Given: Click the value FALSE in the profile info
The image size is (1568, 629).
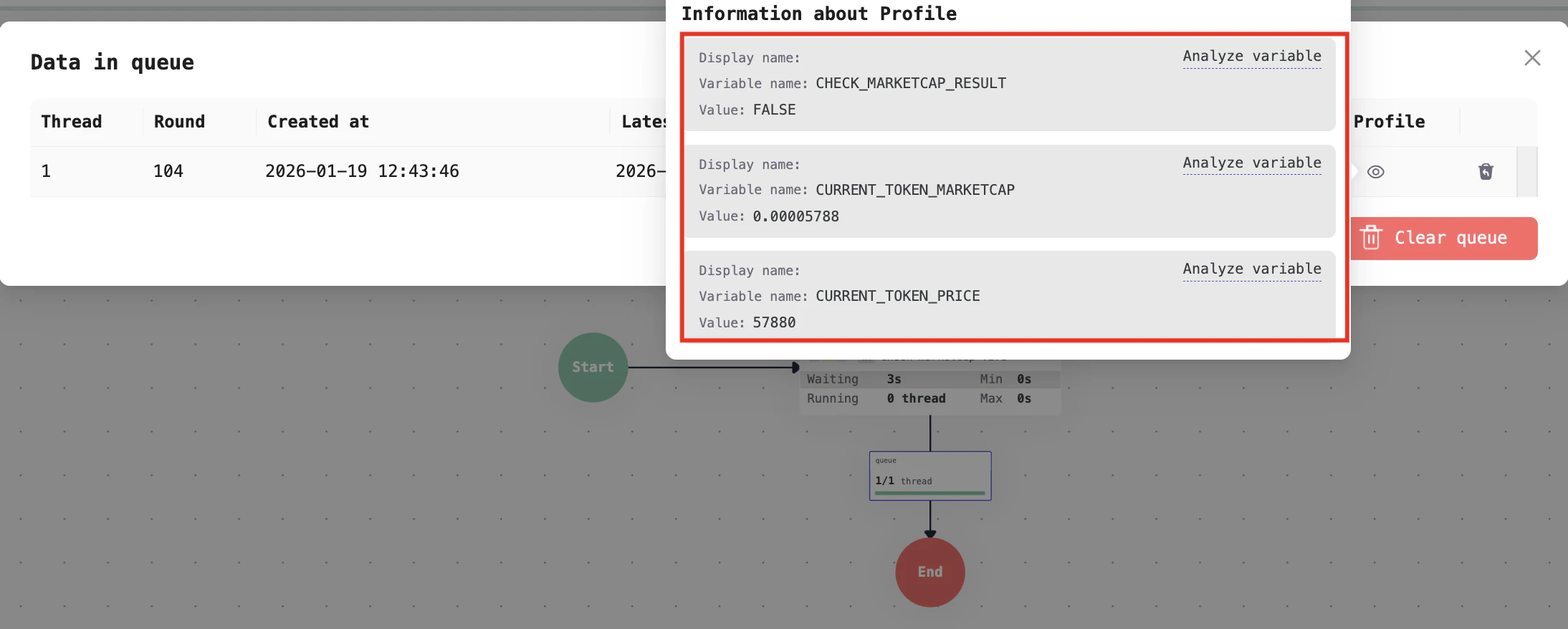Looking at the screenshot, I should [774, 110].
